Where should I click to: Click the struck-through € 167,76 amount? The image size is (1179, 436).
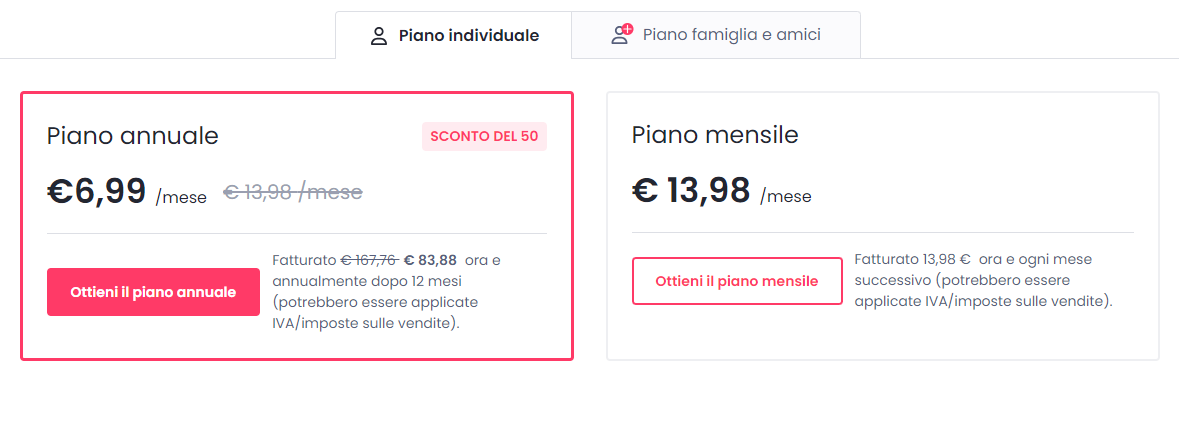369,261
